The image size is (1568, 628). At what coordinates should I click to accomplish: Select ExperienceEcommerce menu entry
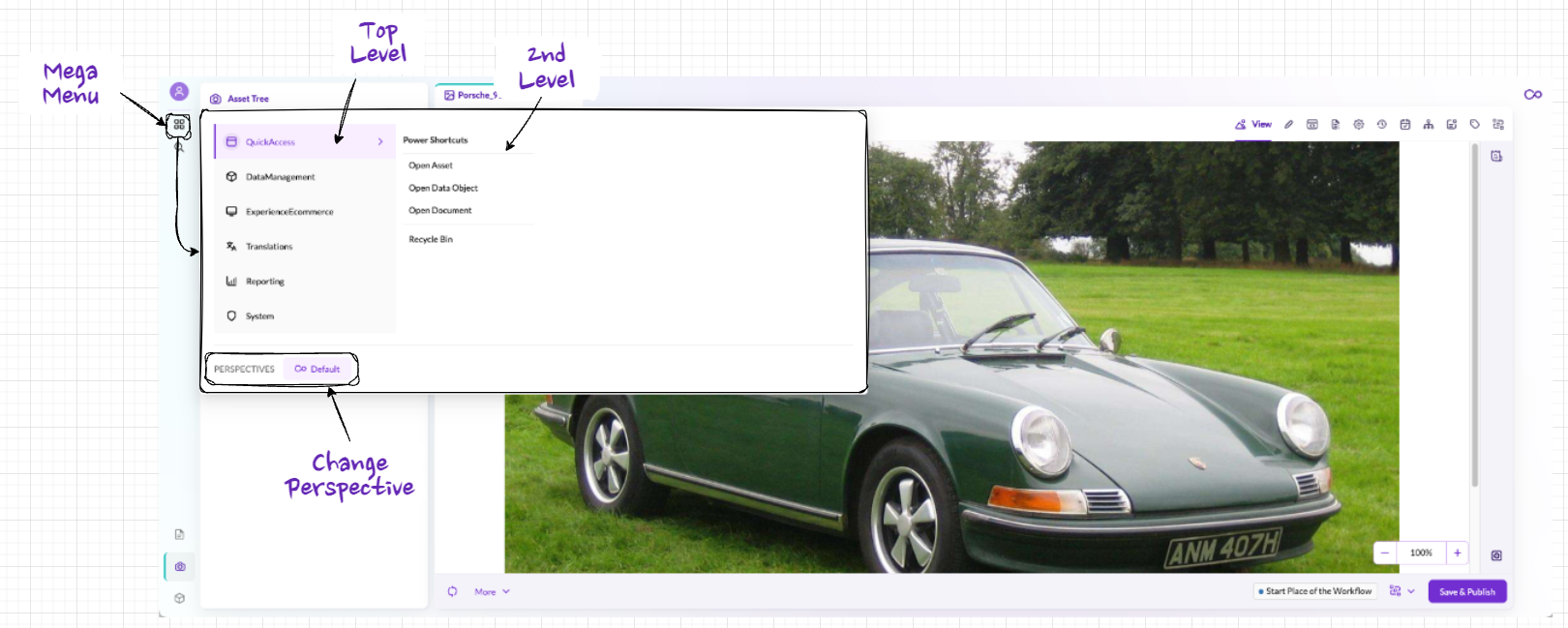click(x=305, y=212)
